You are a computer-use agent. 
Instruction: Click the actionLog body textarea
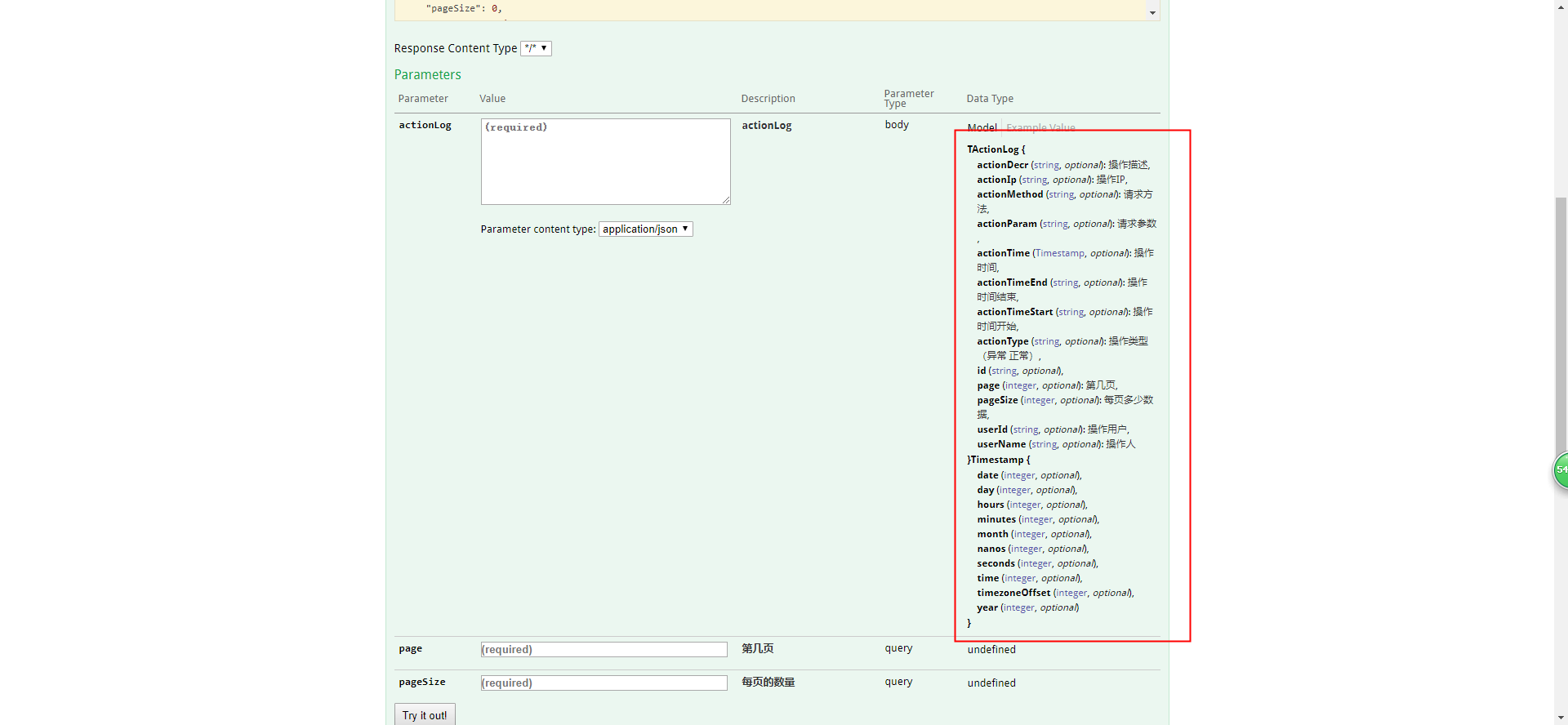tap(605, 162)
